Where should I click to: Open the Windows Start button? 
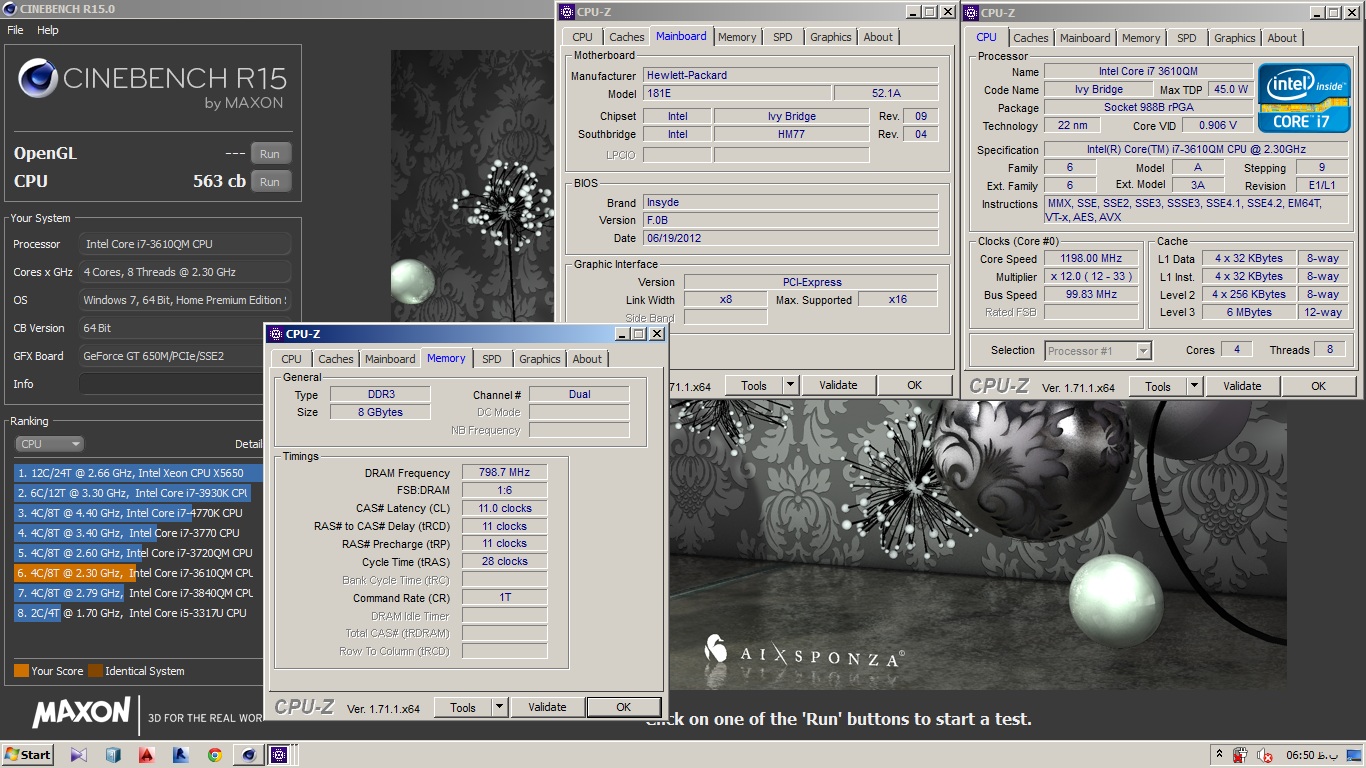(x=28, y=755)
